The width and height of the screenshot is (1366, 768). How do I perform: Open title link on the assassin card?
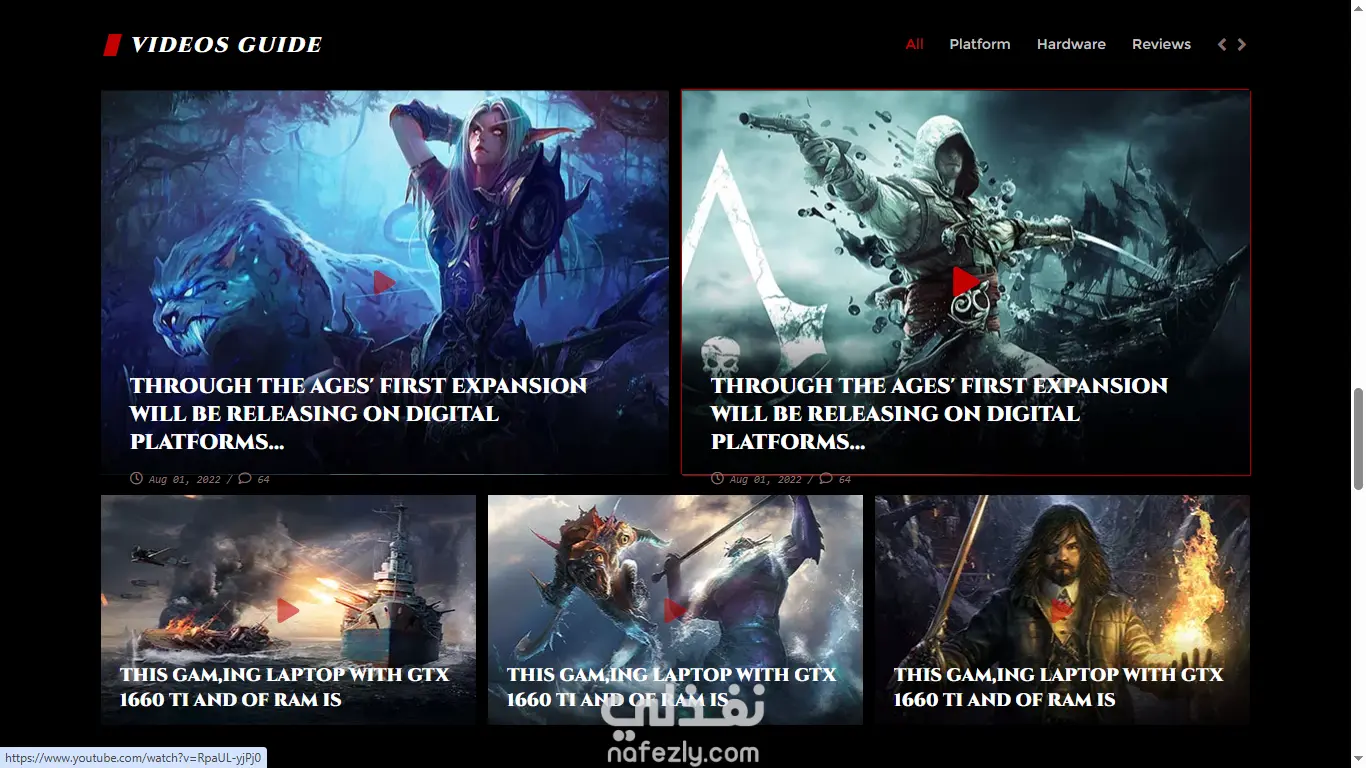click(939, 414)
